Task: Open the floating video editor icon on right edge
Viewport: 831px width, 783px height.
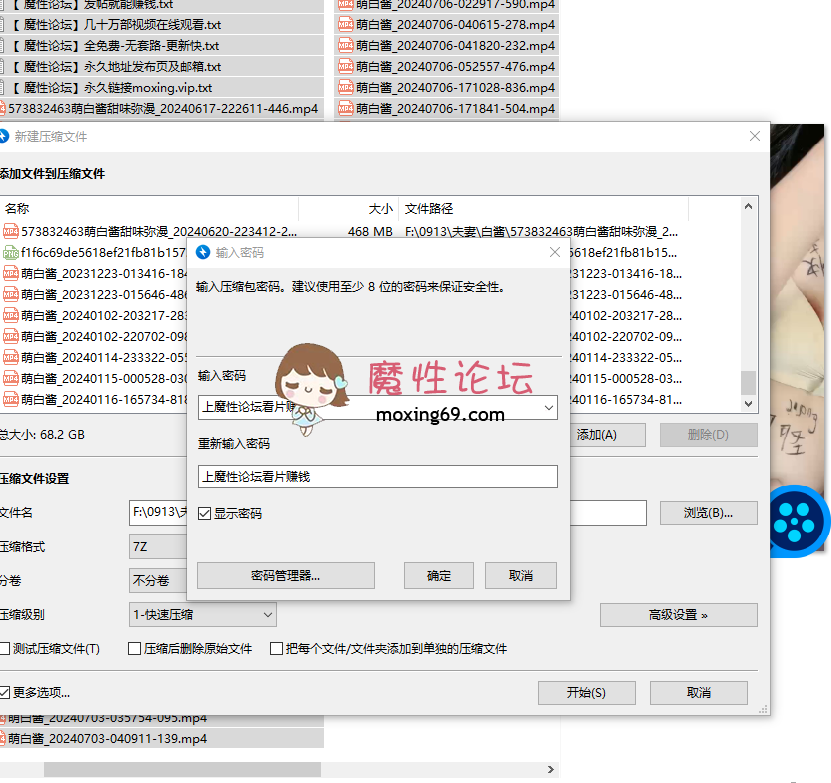Action: [795, 521]
